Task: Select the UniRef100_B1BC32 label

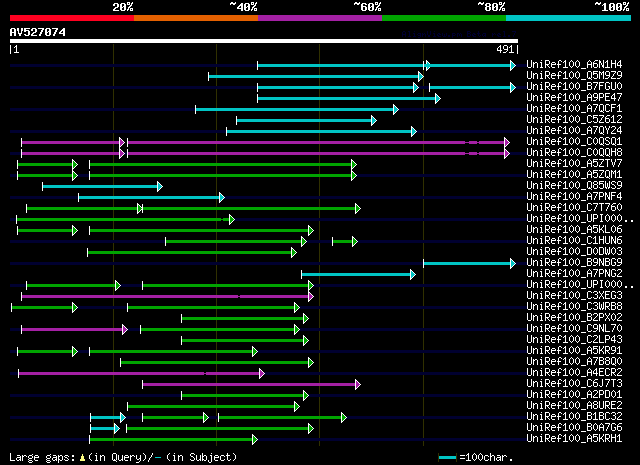Action: tap(574, 417)
